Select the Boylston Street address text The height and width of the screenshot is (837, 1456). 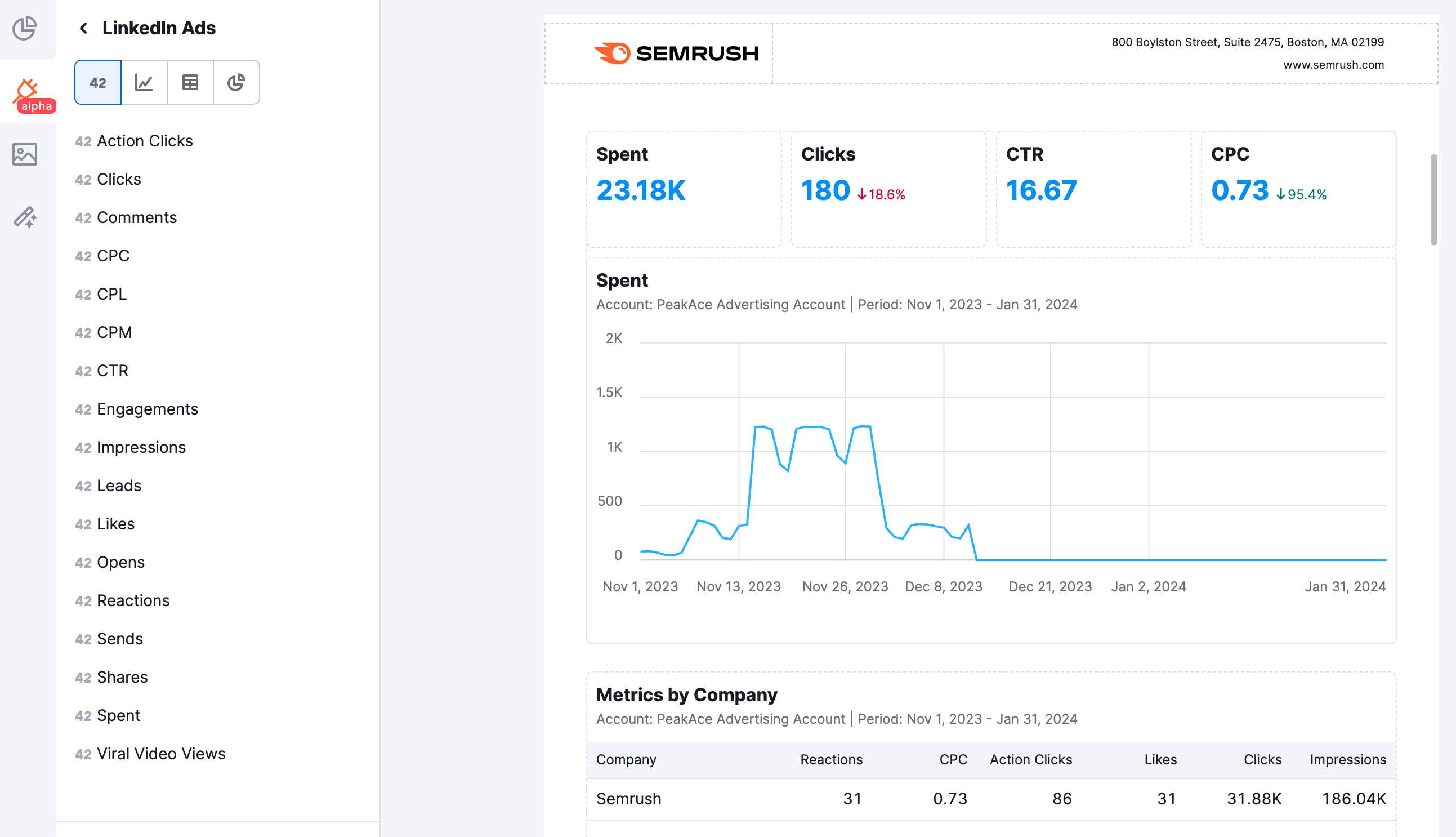click(1247, 42)
